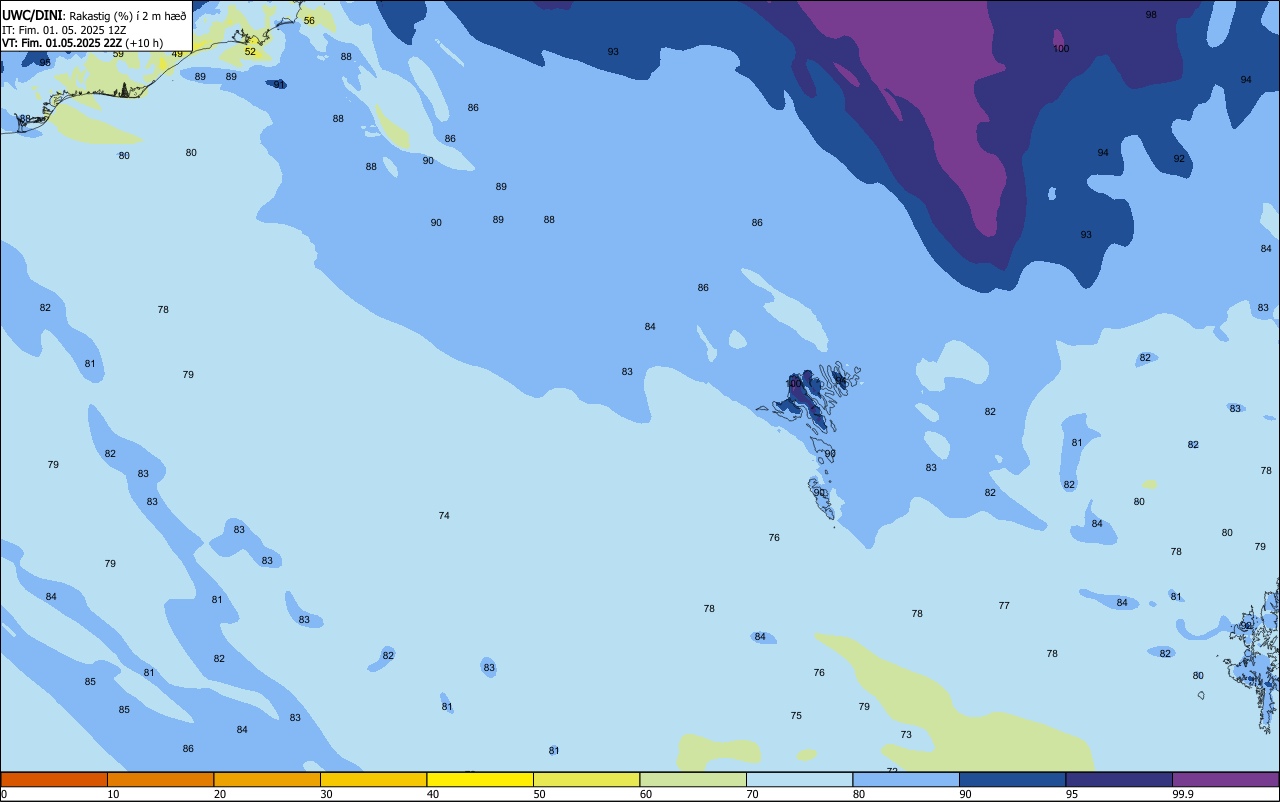The image size is (1280, 802).
Task: Click the humidity value '98' on the map
Action: 1151,15
